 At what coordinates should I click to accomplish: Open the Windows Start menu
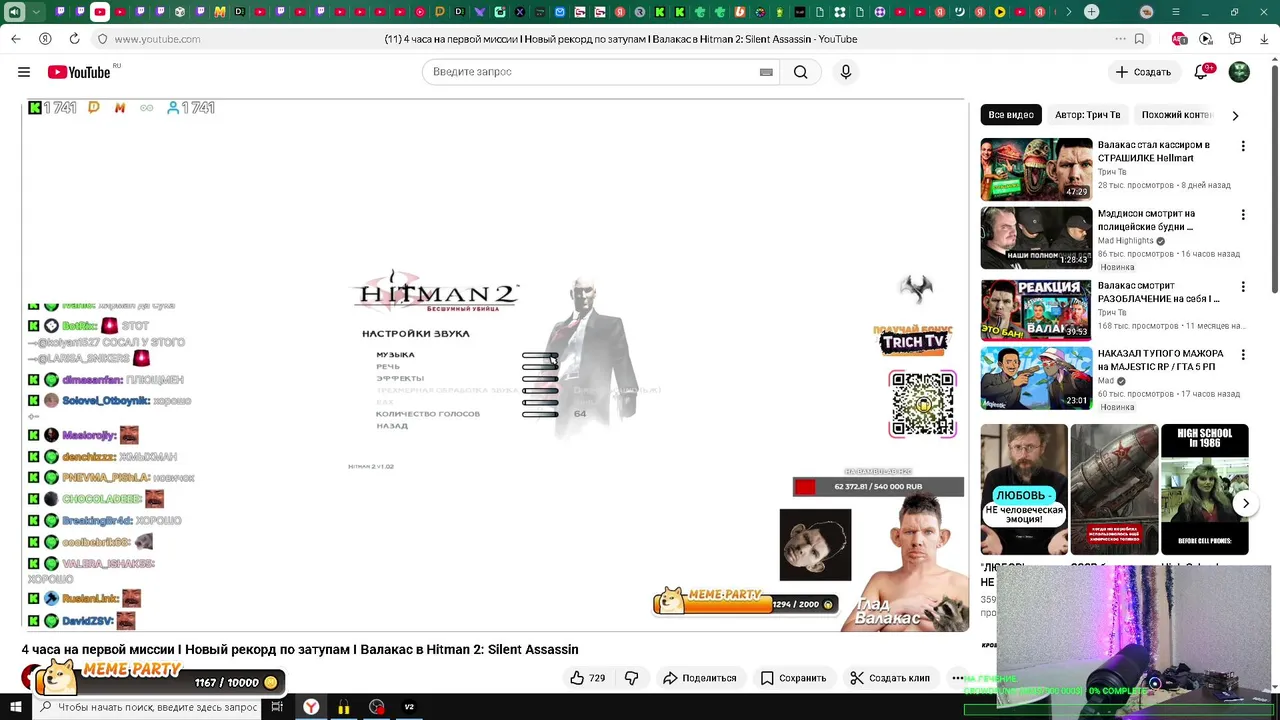pos(16,707)
